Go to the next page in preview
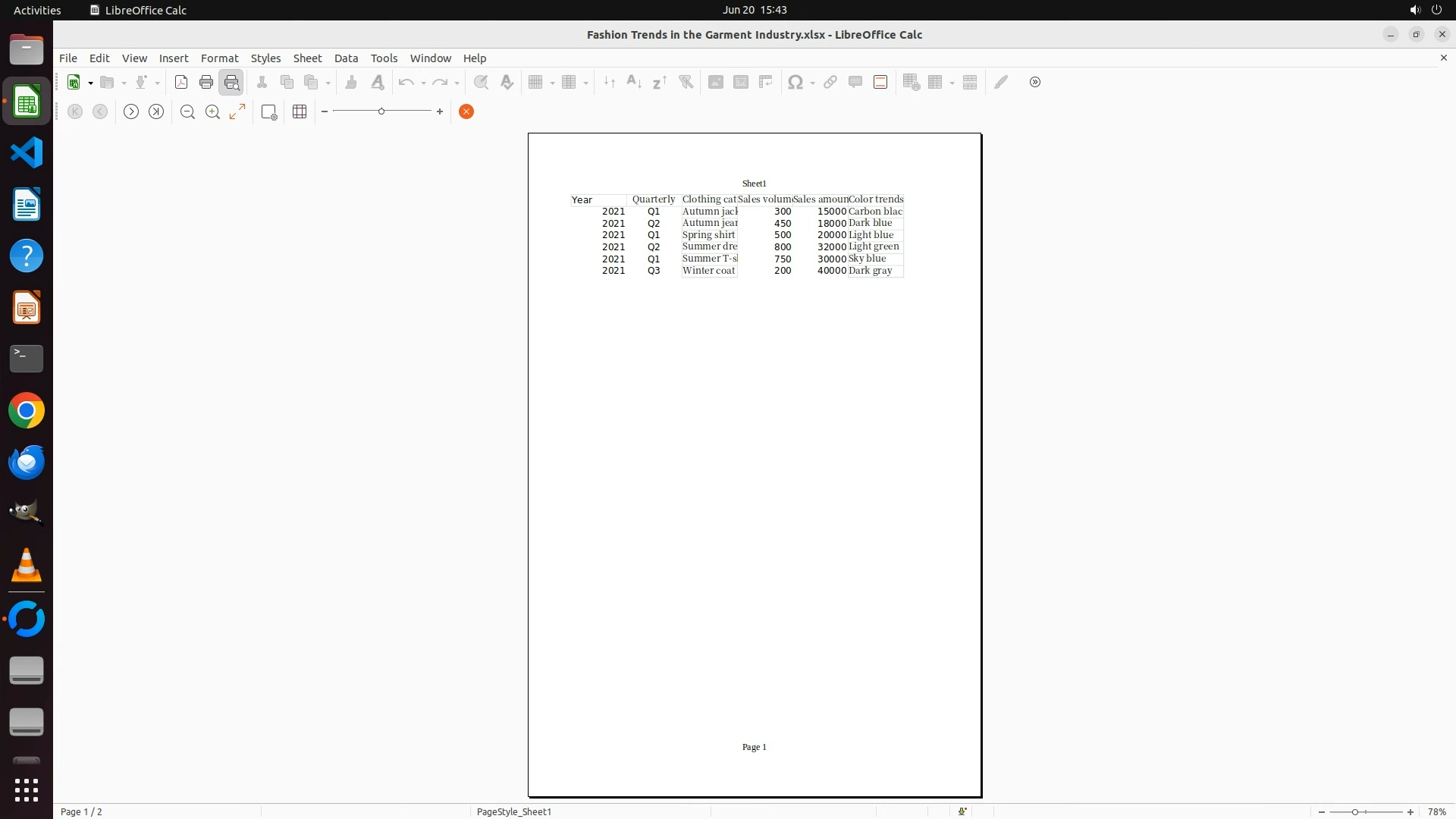Screen dimensions: 1456x819 coord(131,112)
